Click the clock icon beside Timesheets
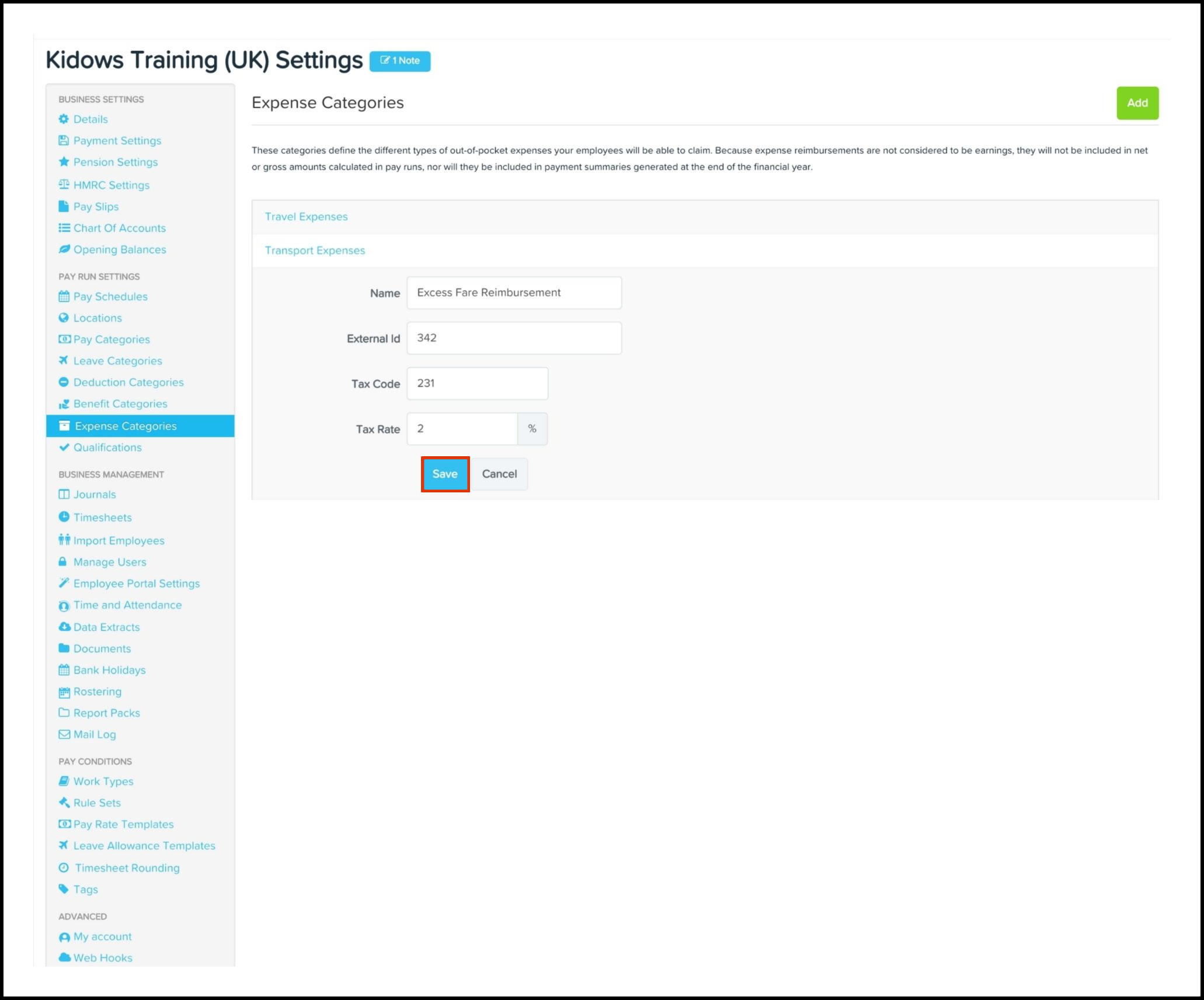 point(64,517)
